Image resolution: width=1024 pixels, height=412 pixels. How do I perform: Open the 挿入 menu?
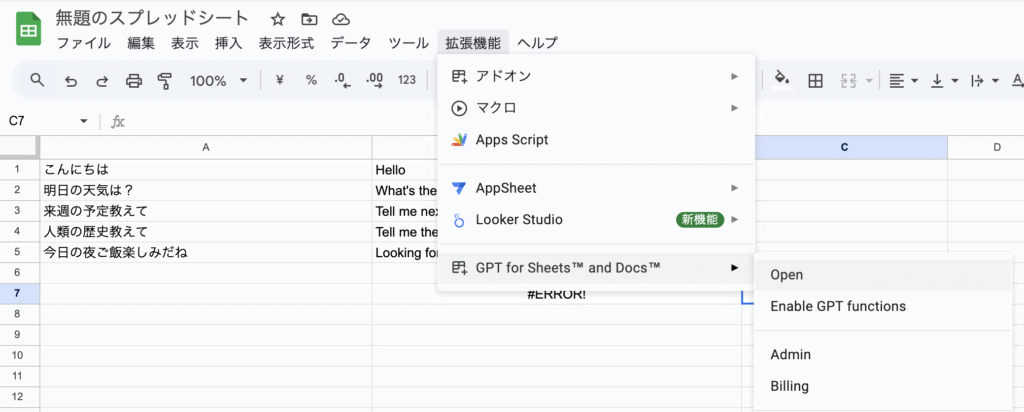[229, 43]
